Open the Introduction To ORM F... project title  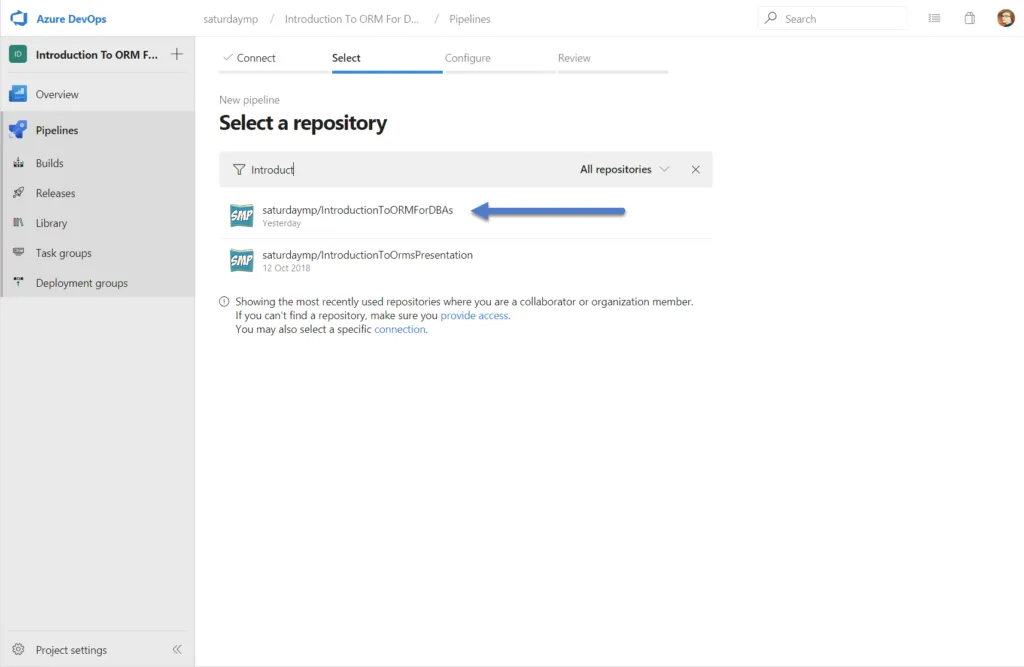click(x=97, y=55)
